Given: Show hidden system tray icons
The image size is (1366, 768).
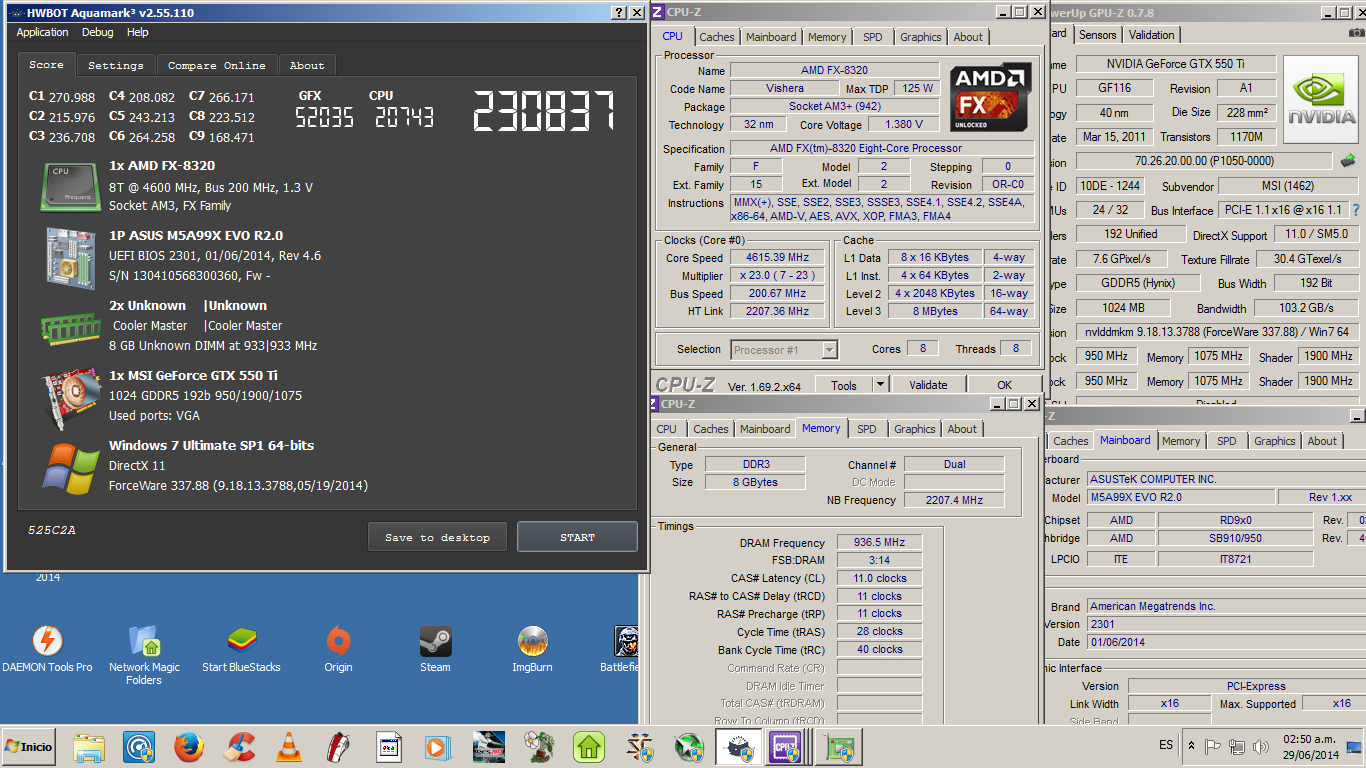Looking at the screenshot, I should coord(1191,746).
